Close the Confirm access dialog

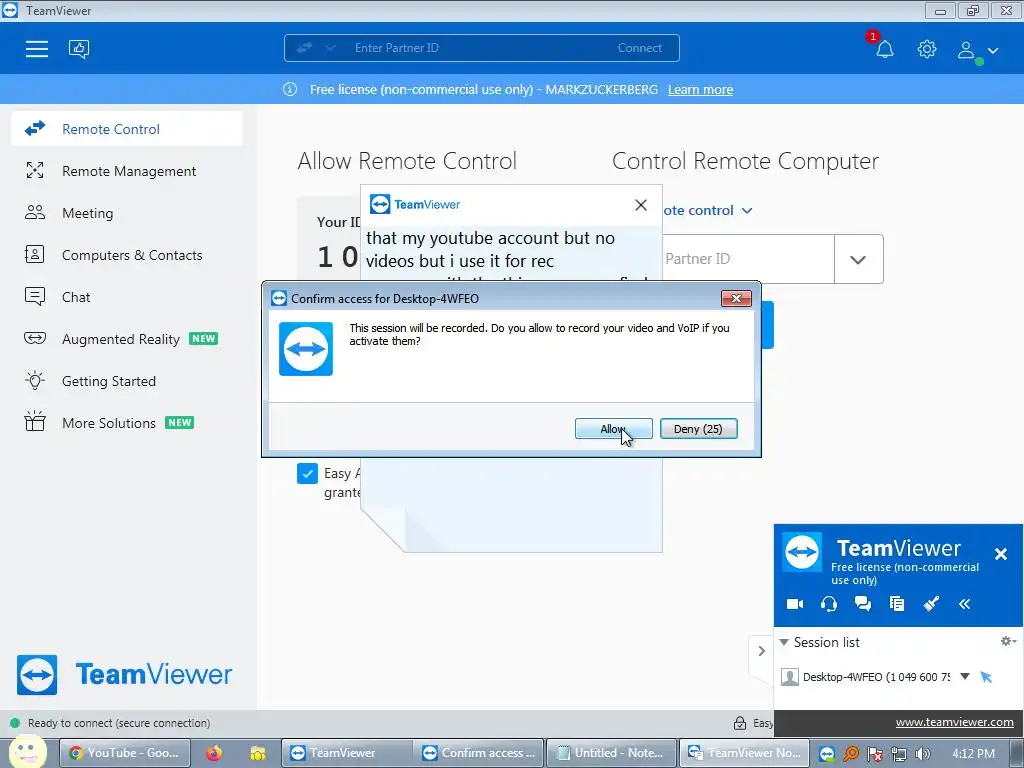point(736,298)
